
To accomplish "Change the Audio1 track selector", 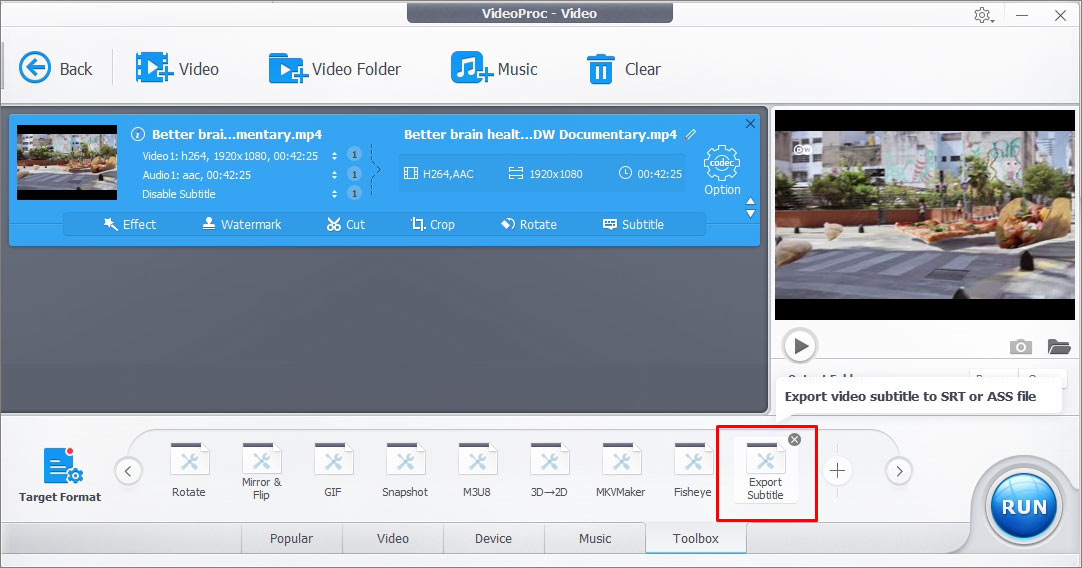I will (334, 175).
